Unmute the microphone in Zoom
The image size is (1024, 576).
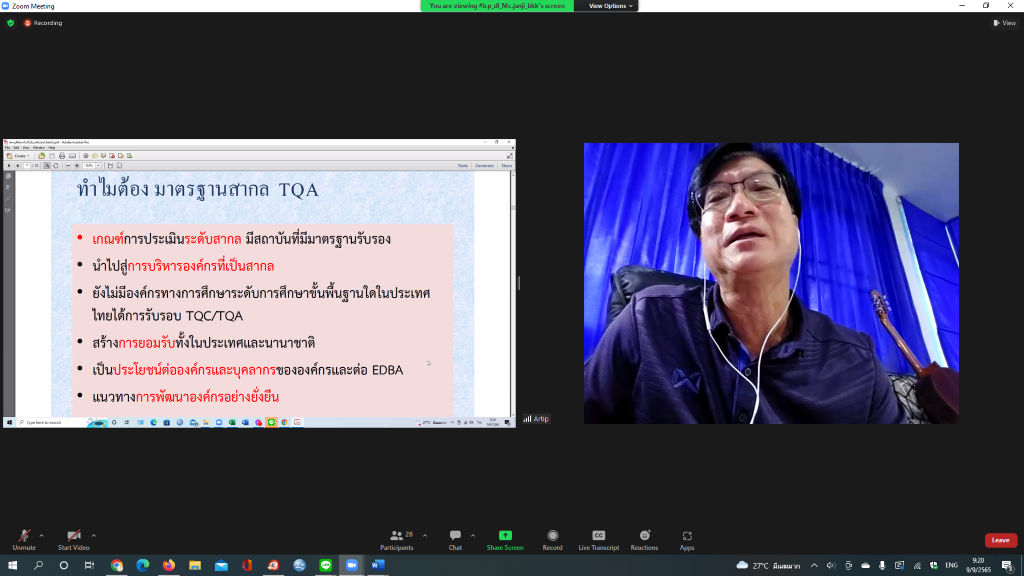click(x=24, y=540)
